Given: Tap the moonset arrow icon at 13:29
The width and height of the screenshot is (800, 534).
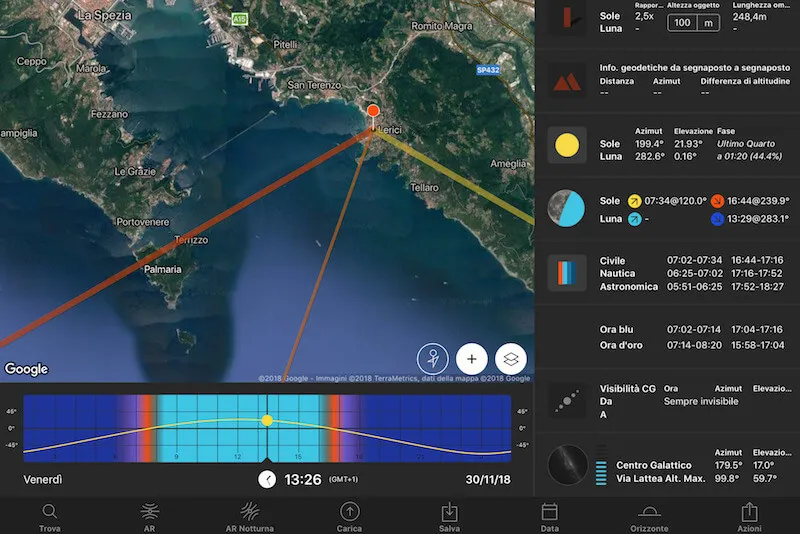Looking at the screenshot, I should point(717,219).
